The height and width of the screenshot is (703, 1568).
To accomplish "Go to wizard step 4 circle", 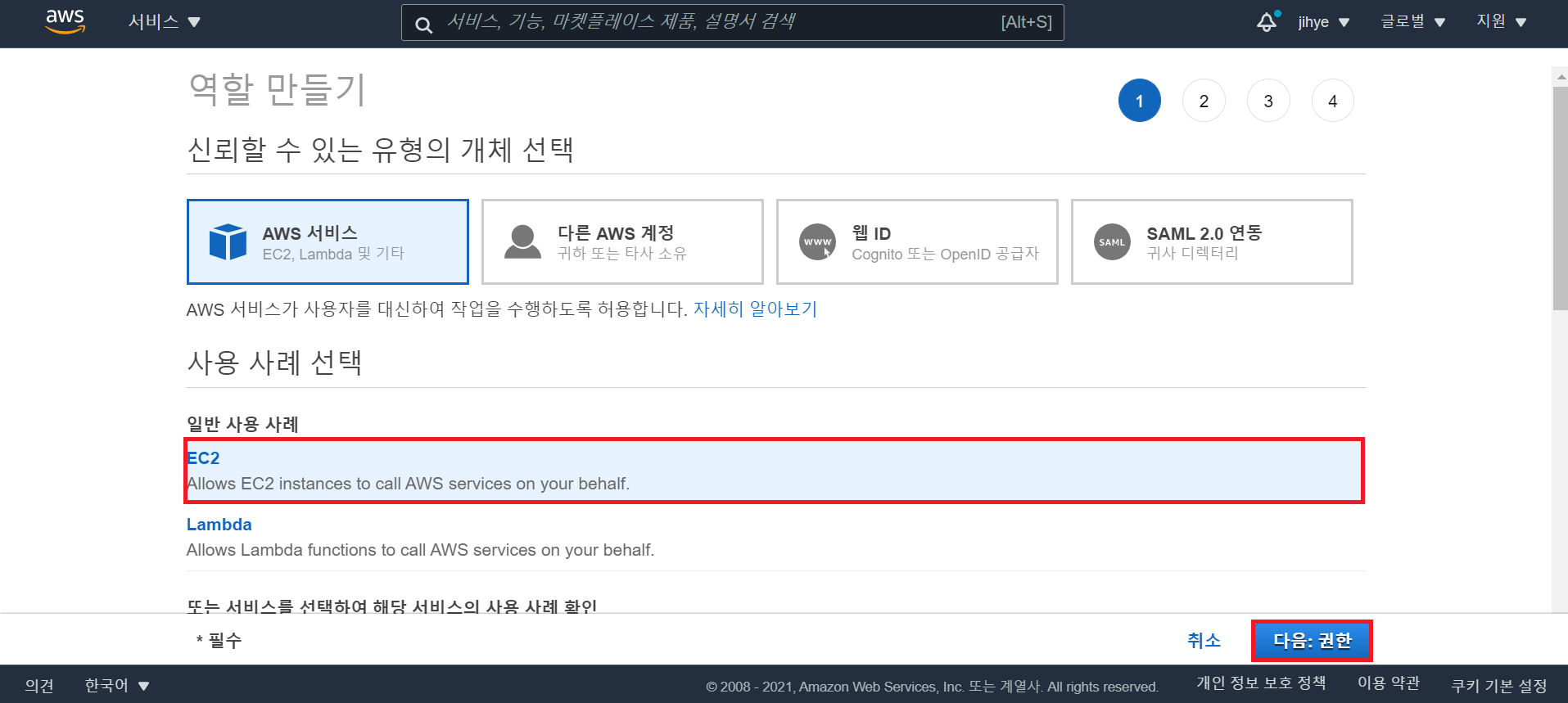I will click(1333, 101).
